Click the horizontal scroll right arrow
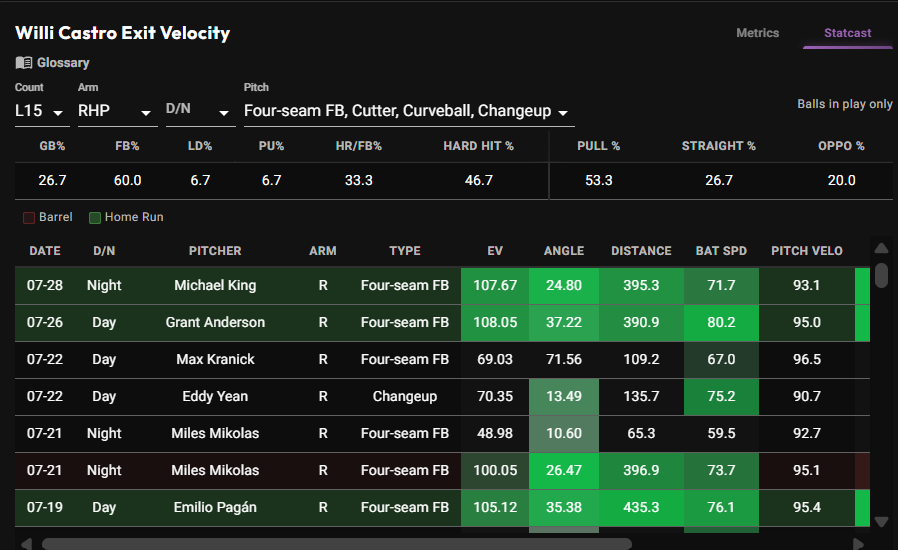Viewport: 898px width, 550px height. [857, 544]
